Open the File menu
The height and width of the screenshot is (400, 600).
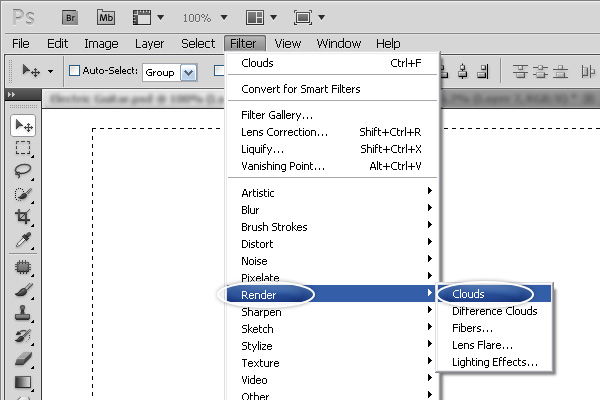tap(21, 44)
